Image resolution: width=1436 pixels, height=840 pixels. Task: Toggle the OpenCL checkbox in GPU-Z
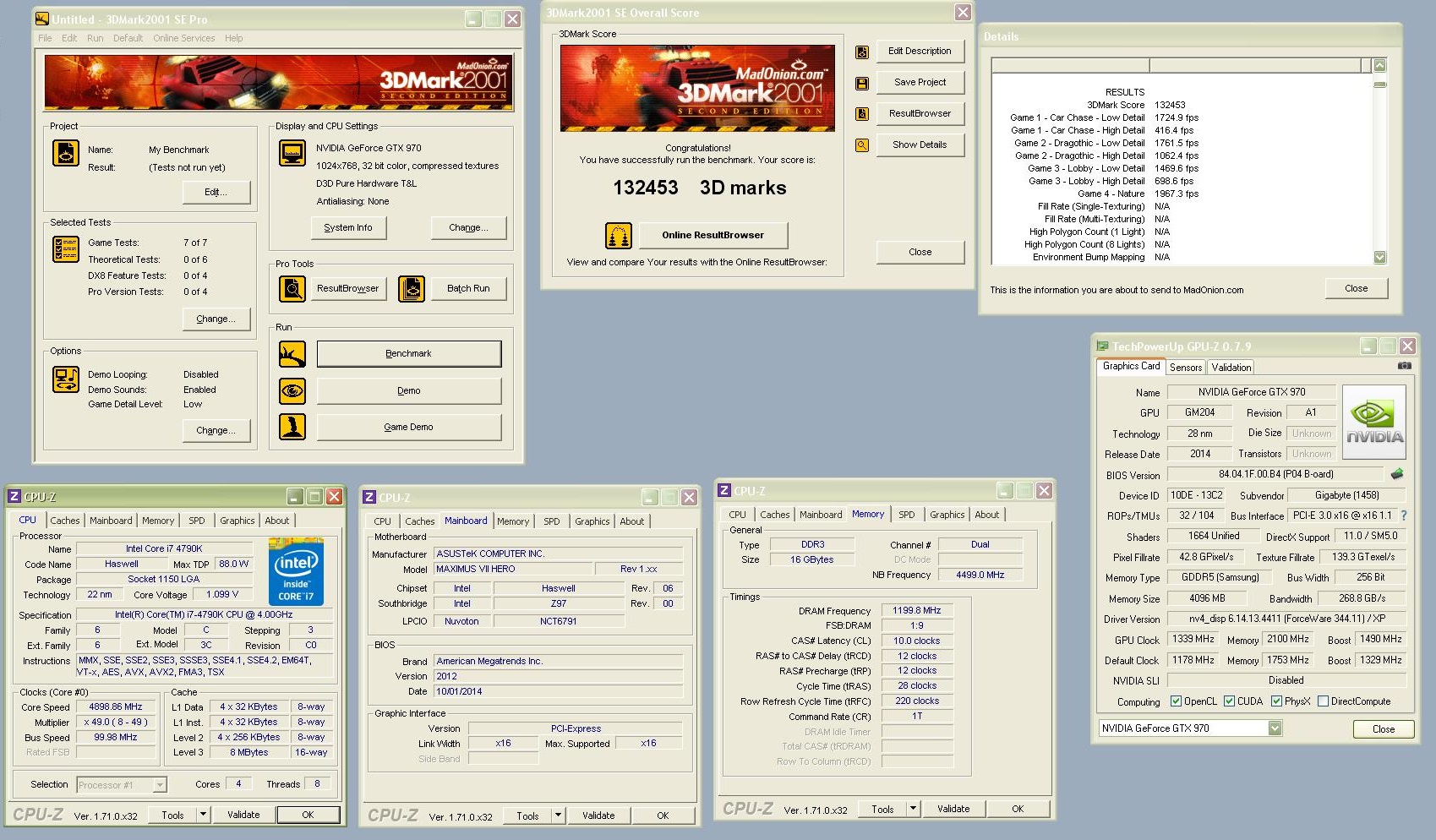(x=1176, y=701)
